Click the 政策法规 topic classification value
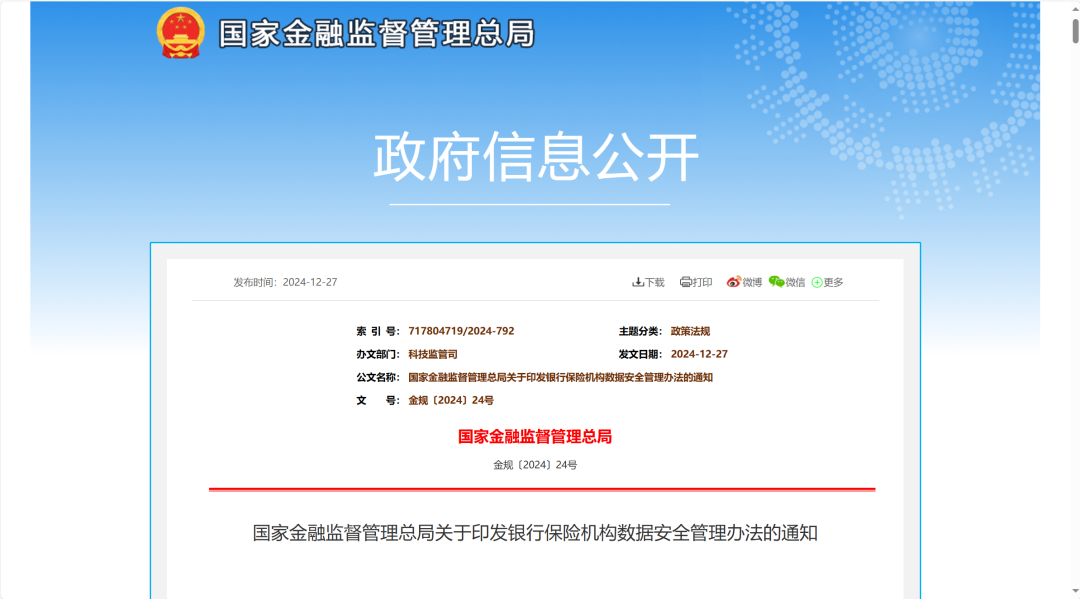Viewport: 1080px width, 599px height. click(690, 331)
